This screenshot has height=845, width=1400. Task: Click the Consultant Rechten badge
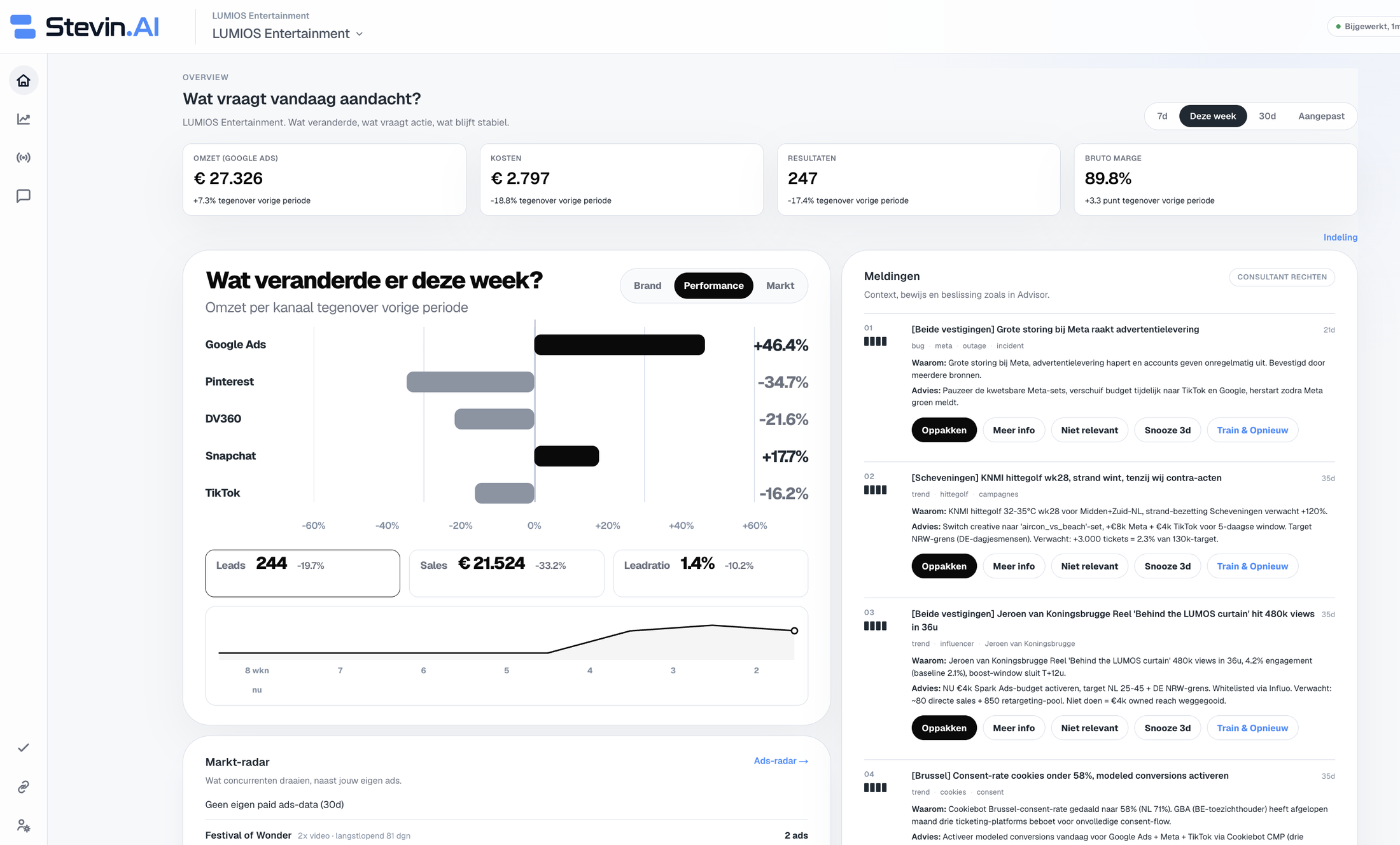coord(1282,277)
